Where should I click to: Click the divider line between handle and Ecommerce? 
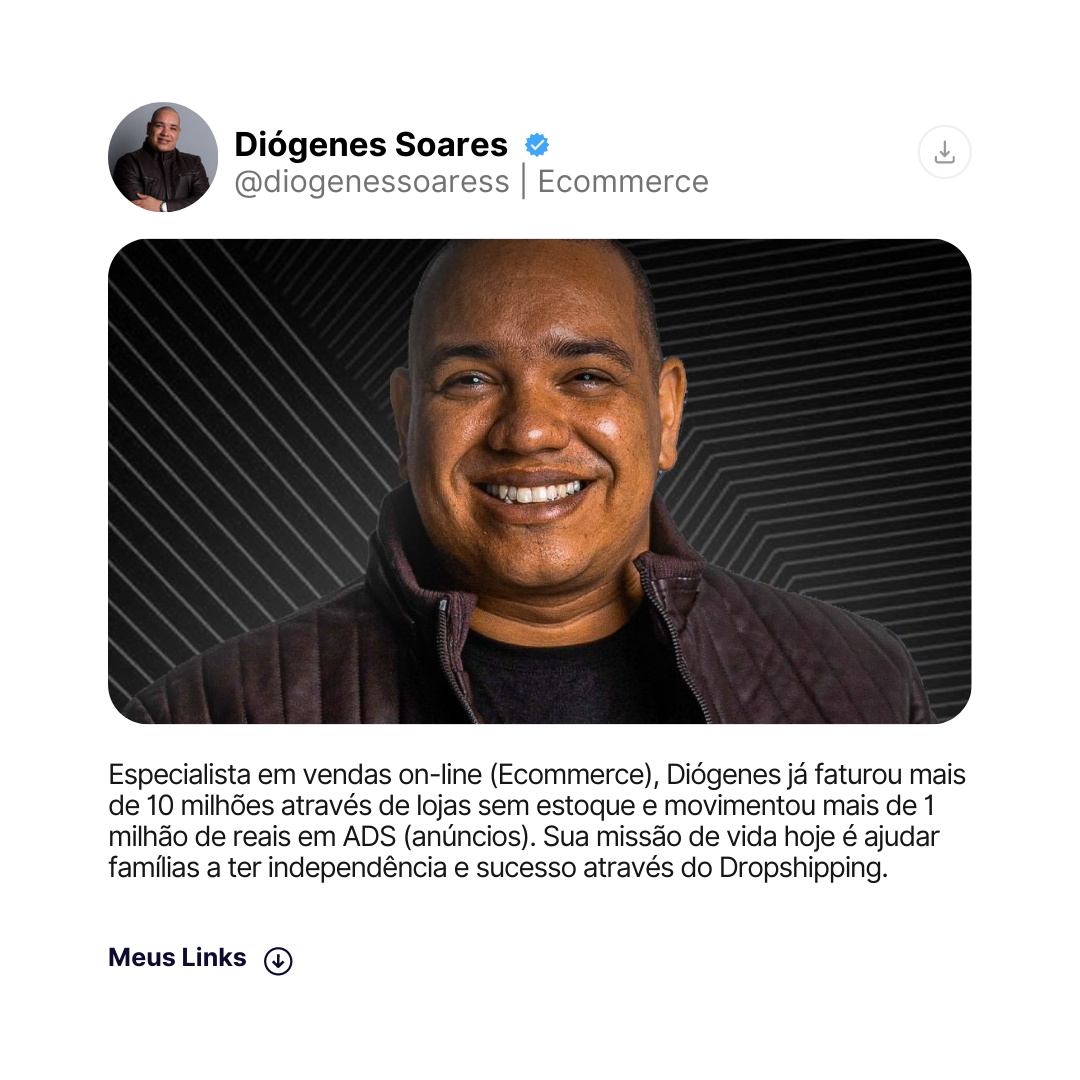523,181
